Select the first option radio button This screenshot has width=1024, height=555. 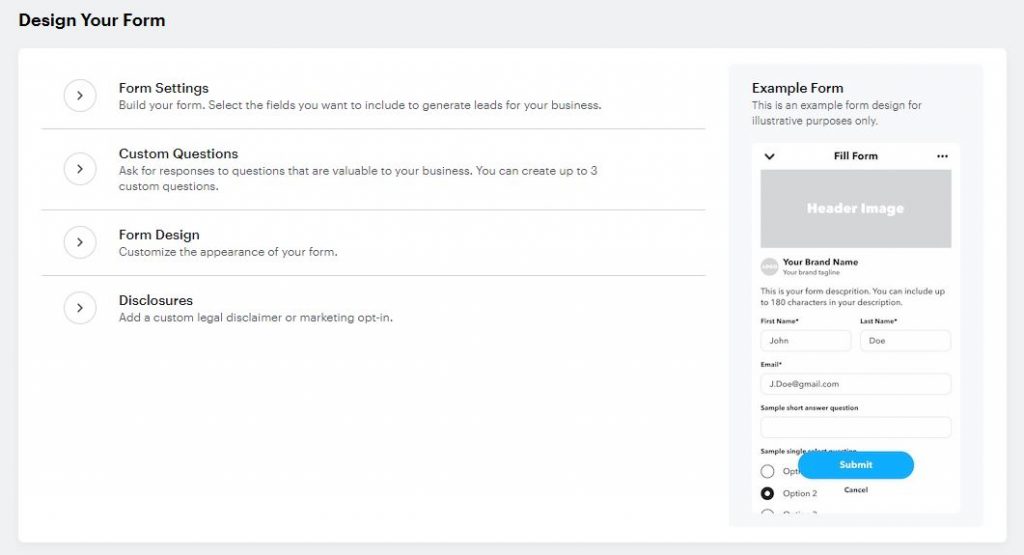click(x=767, y=471)
